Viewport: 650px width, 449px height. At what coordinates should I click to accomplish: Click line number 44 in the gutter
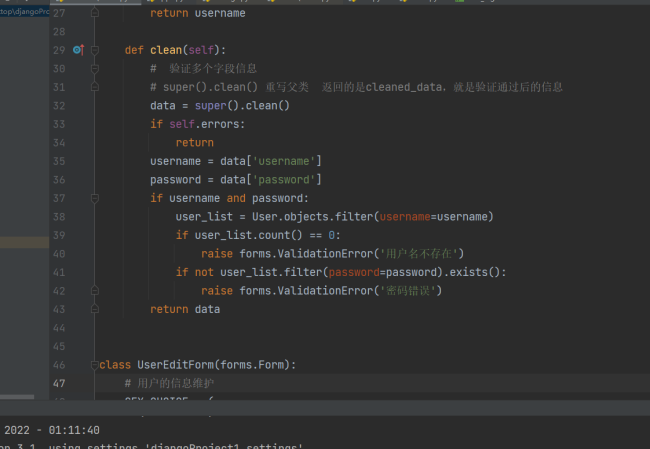[59, 328]
